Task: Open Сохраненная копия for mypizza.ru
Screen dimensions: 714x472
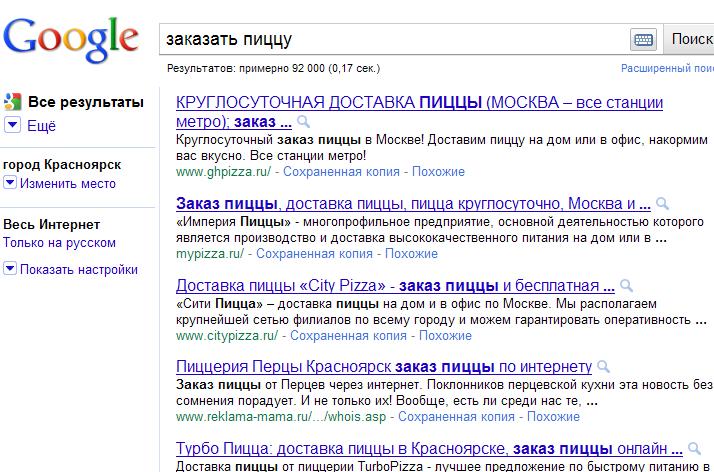Action: [314, 254]
